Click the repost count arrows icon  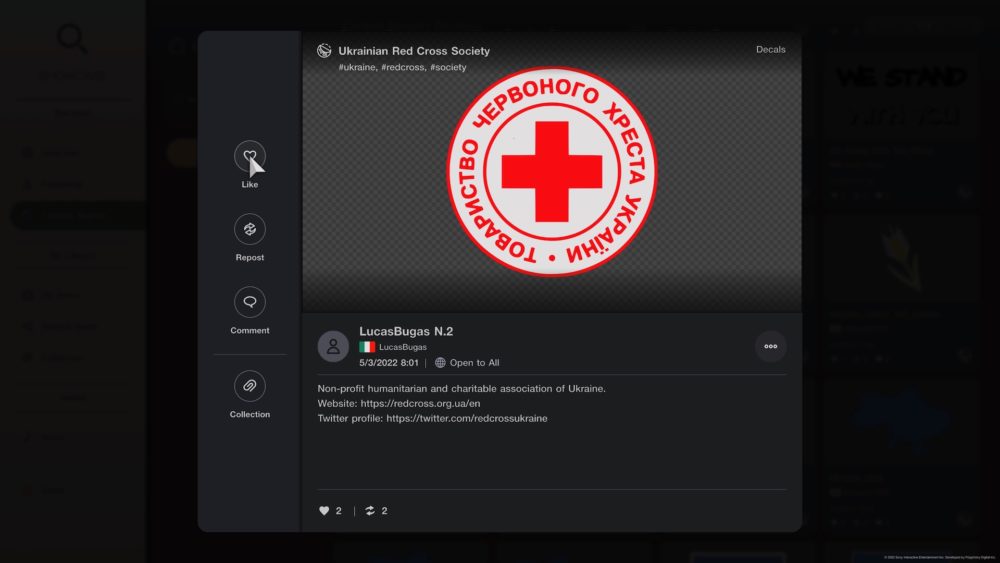[370, 511]
